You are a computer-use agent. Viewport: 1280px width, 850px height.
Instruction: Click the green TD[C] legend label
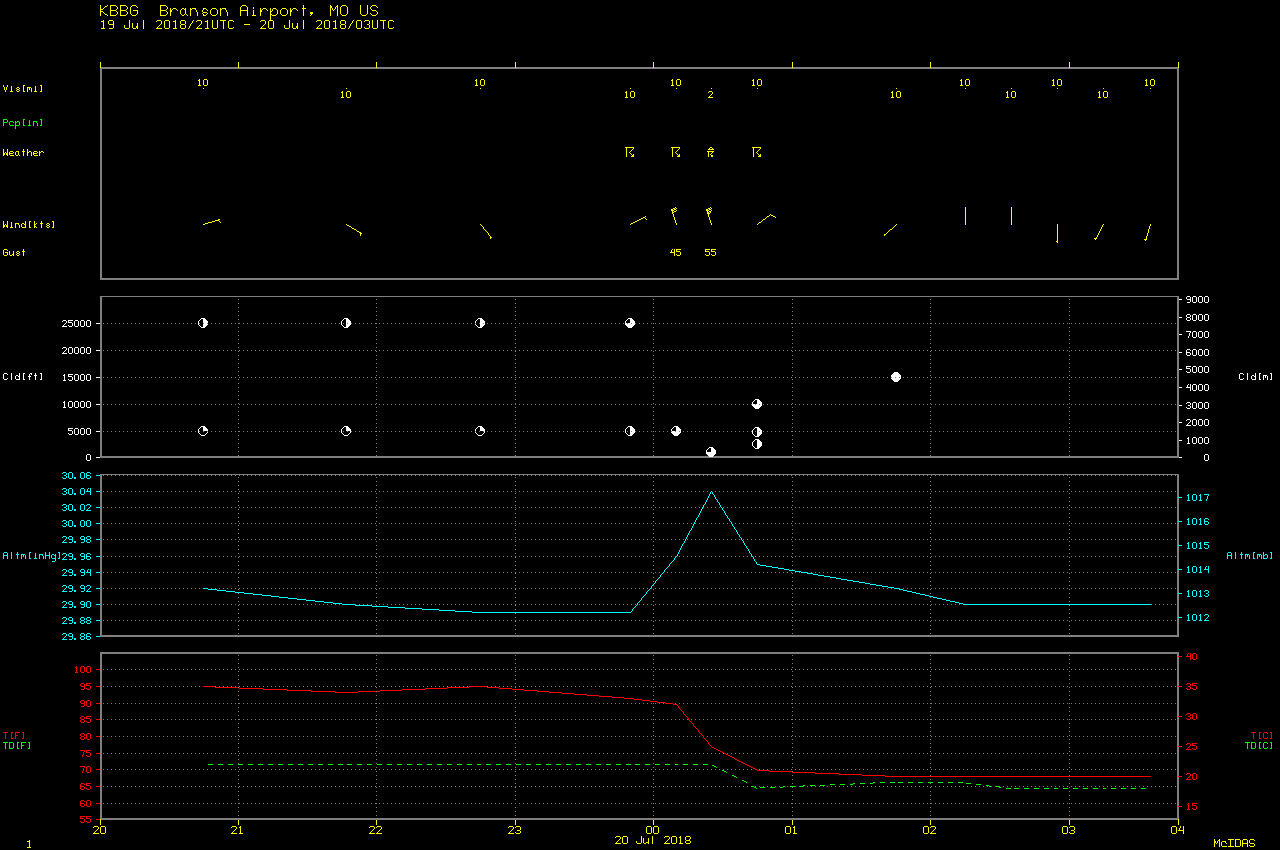coord(1258,746)
